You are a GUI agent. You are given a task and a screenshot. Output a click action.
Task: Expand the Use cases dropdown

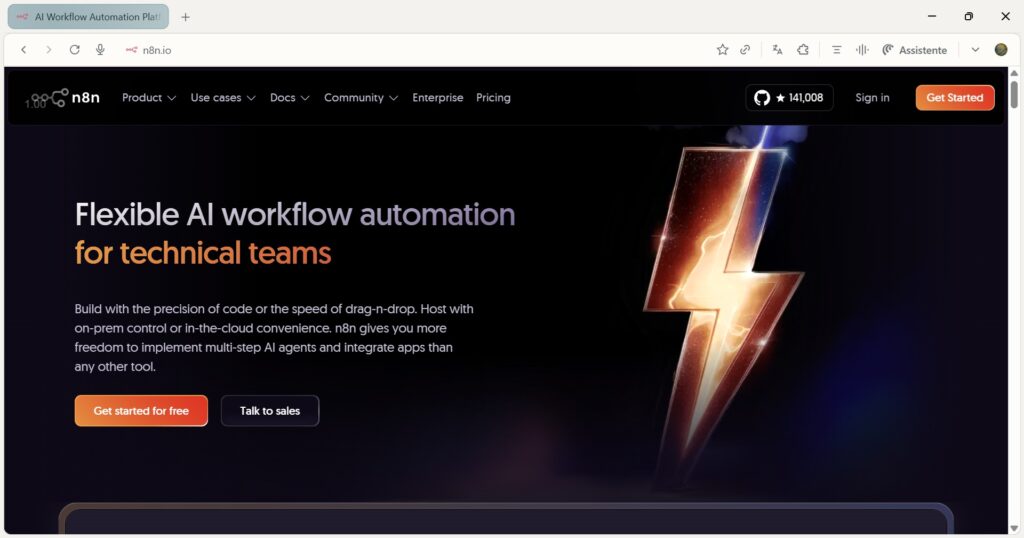coord(222,98)
